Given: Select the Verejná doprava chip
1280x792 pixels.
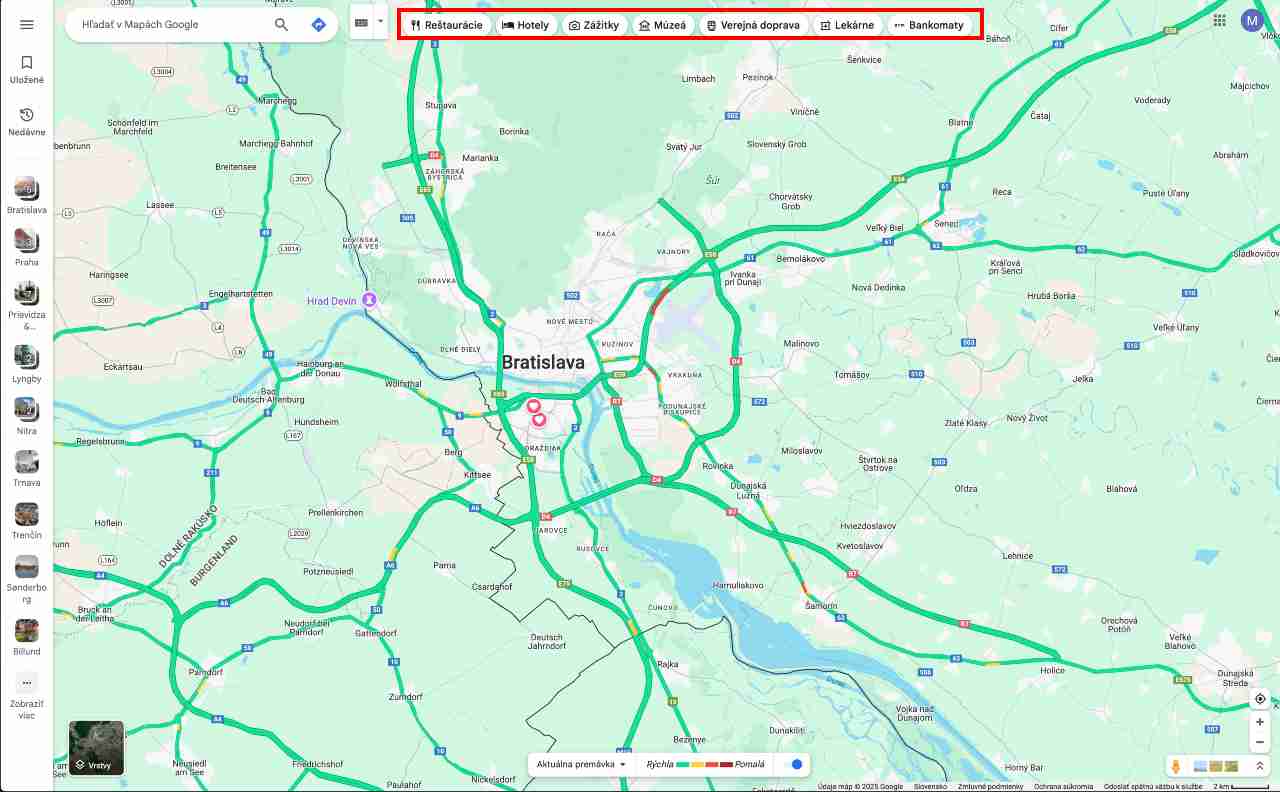Looking at the screenshot, I should coord(753,25).
